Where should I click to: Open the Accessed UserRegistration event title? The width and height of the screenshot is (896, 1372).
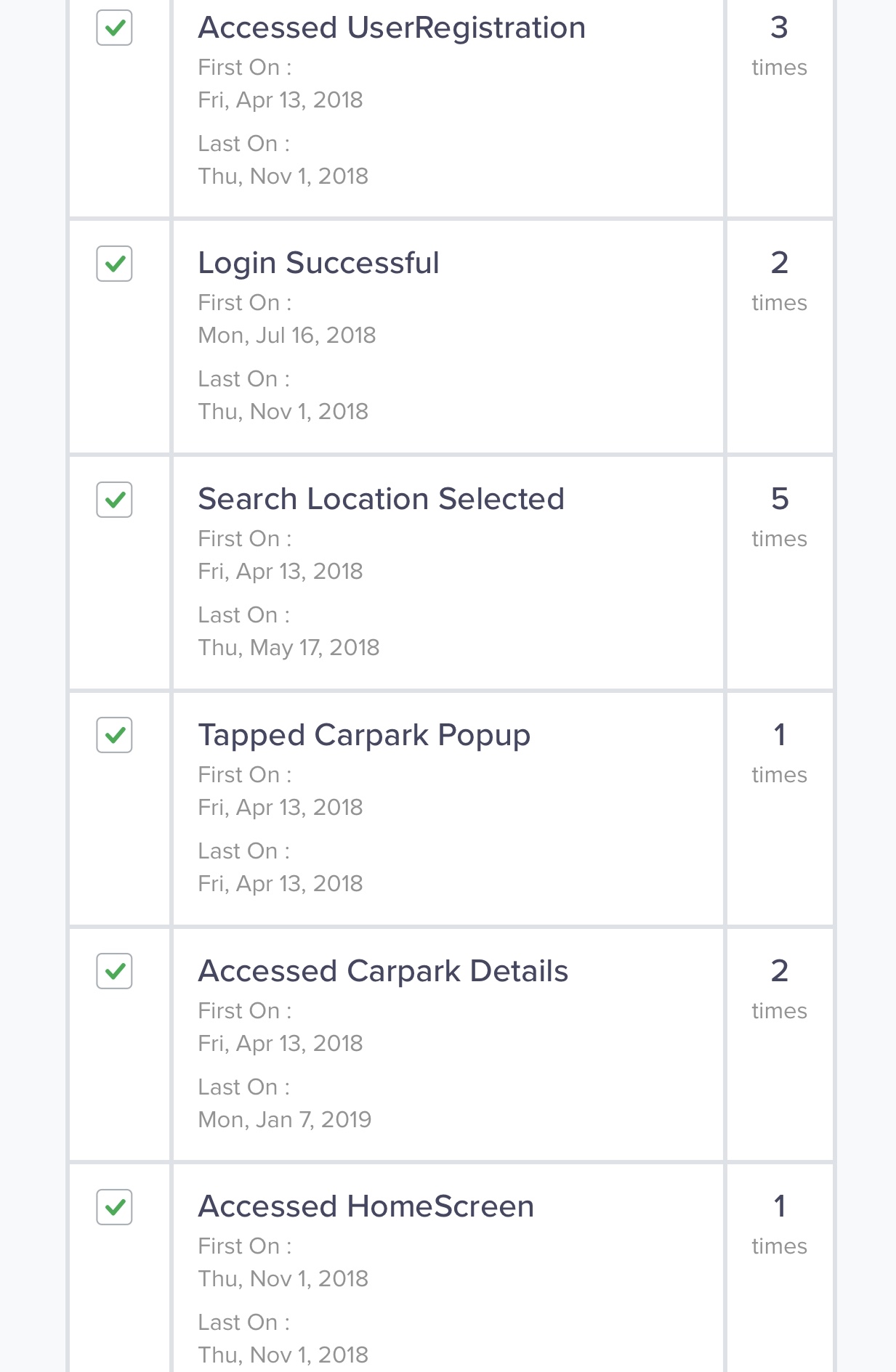click(x=392, y=28)
